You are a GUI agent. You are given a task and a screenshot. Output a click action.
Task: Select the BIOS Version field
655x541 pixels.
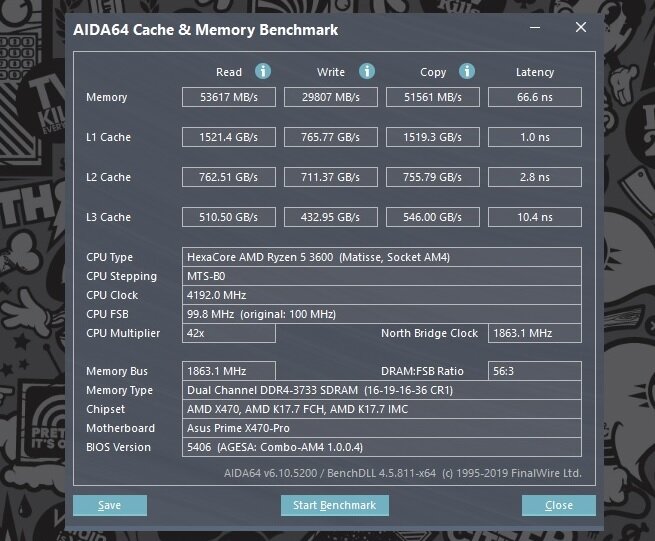[x=382, y=447]
